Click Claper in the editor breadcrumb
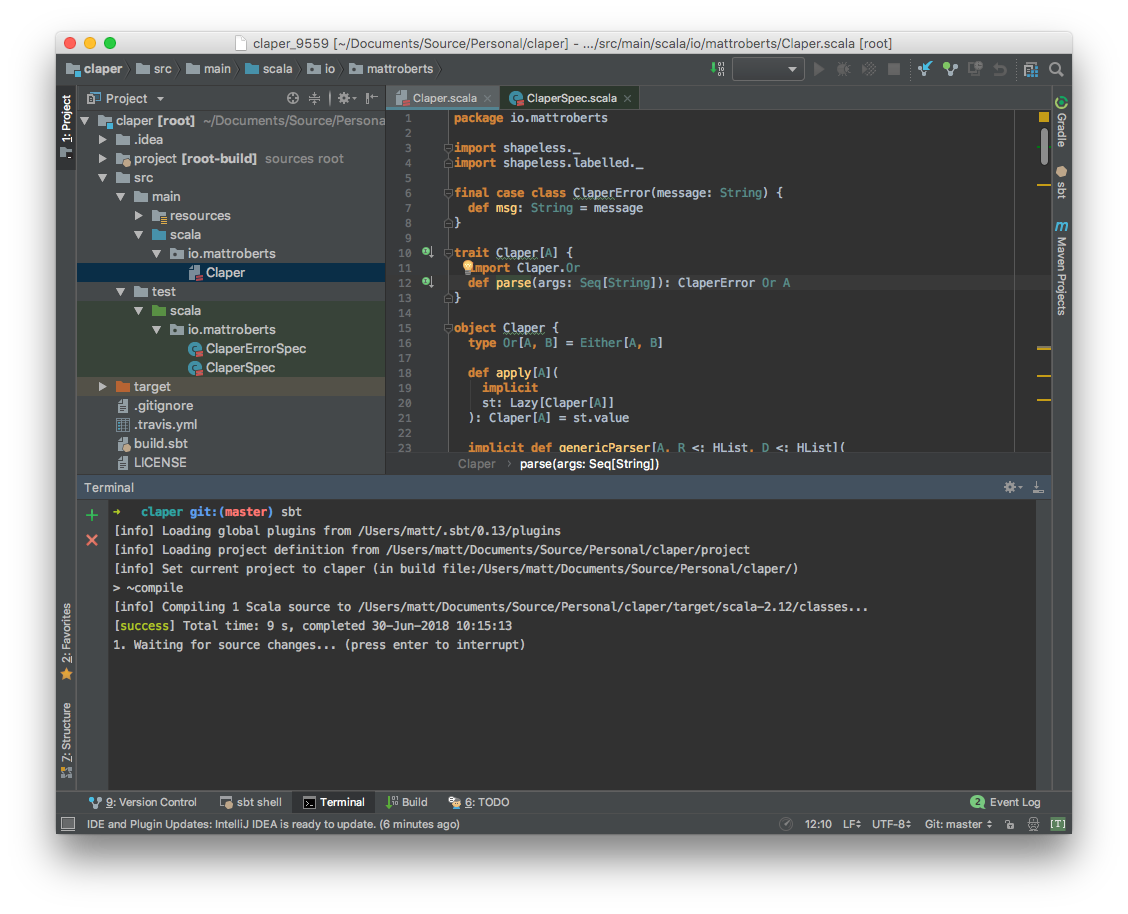Image resolution: width=1128 pixels, height=914 pixels. pyautogui.click(x=476, y=465)
